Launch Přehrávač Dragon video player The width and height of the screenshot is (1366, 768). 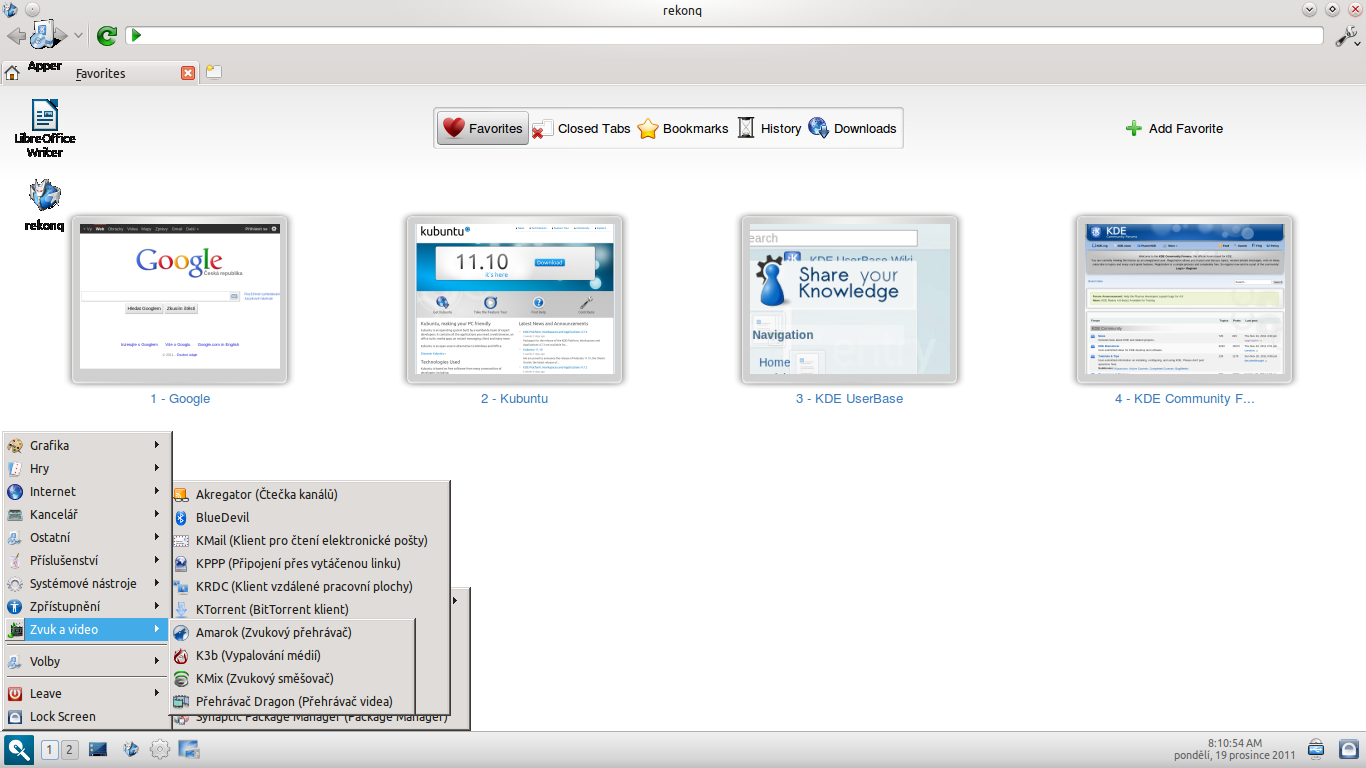(x=292, y=701)
